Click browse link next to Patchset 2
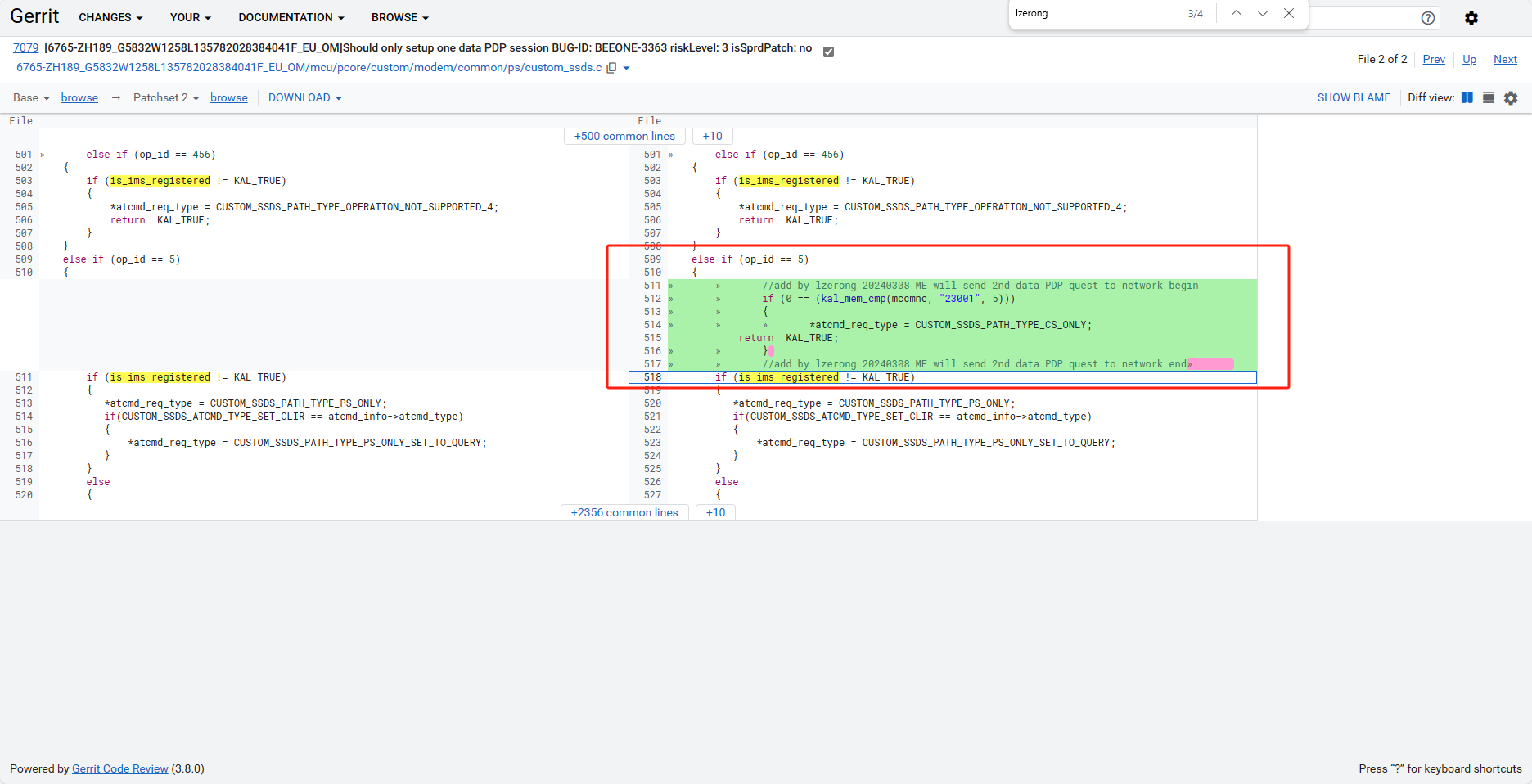The image size is (1532, 784). tap(229, 97)
